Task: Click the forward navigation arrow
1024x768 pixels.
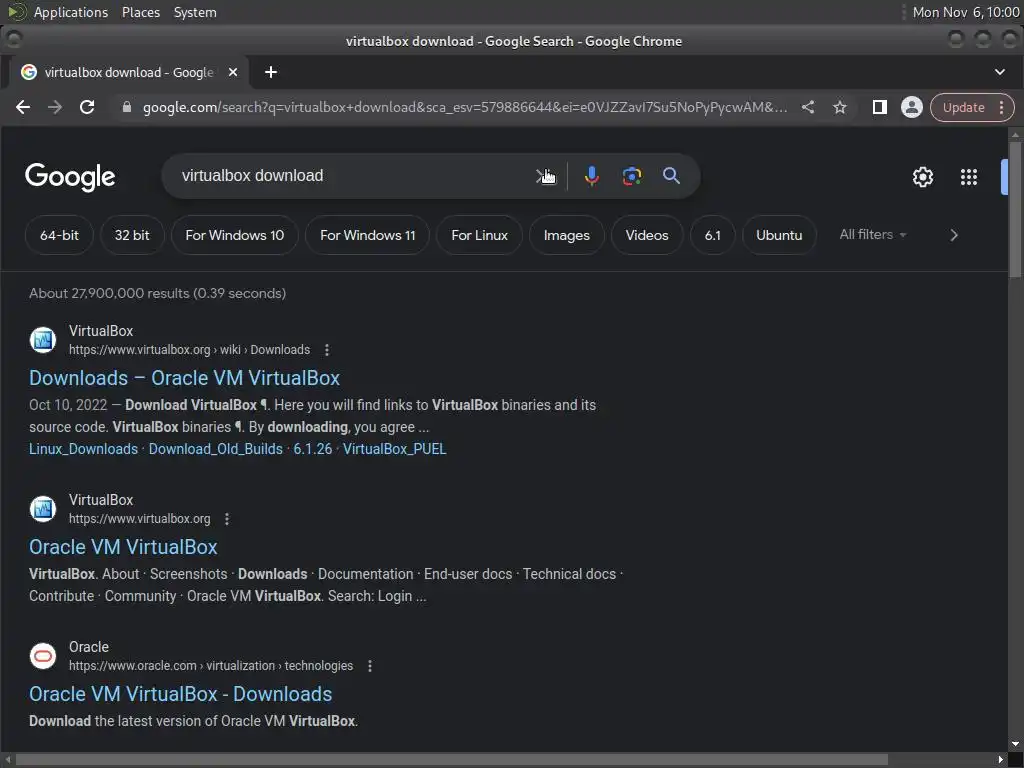Action: 55,107
